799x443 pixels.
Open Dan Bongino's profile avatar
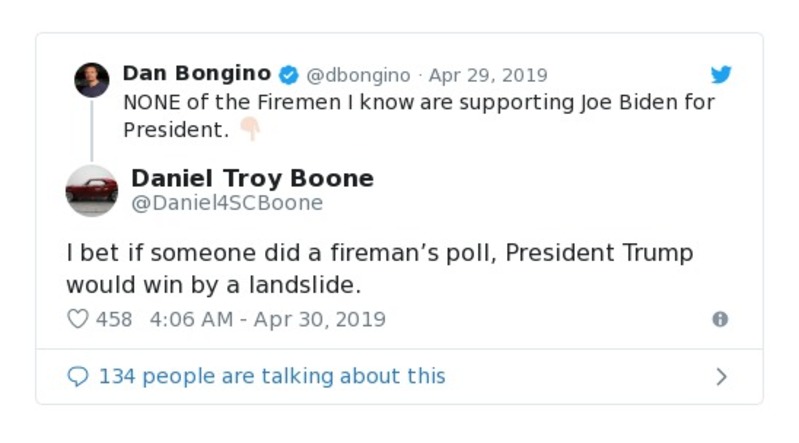[x=91, y=79]
